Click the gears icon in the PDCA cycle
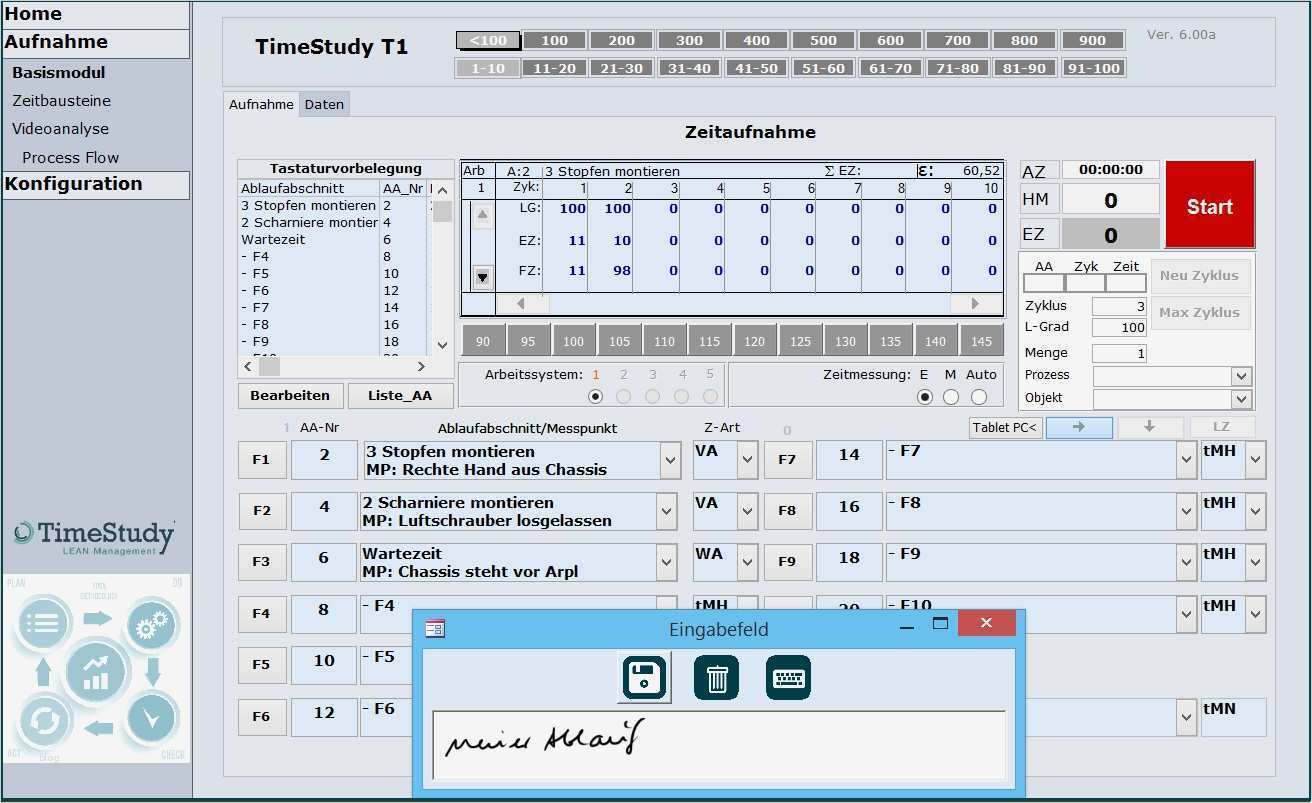Image resolution: width=1312 pixels, height=803 pixels. [152, 625]
